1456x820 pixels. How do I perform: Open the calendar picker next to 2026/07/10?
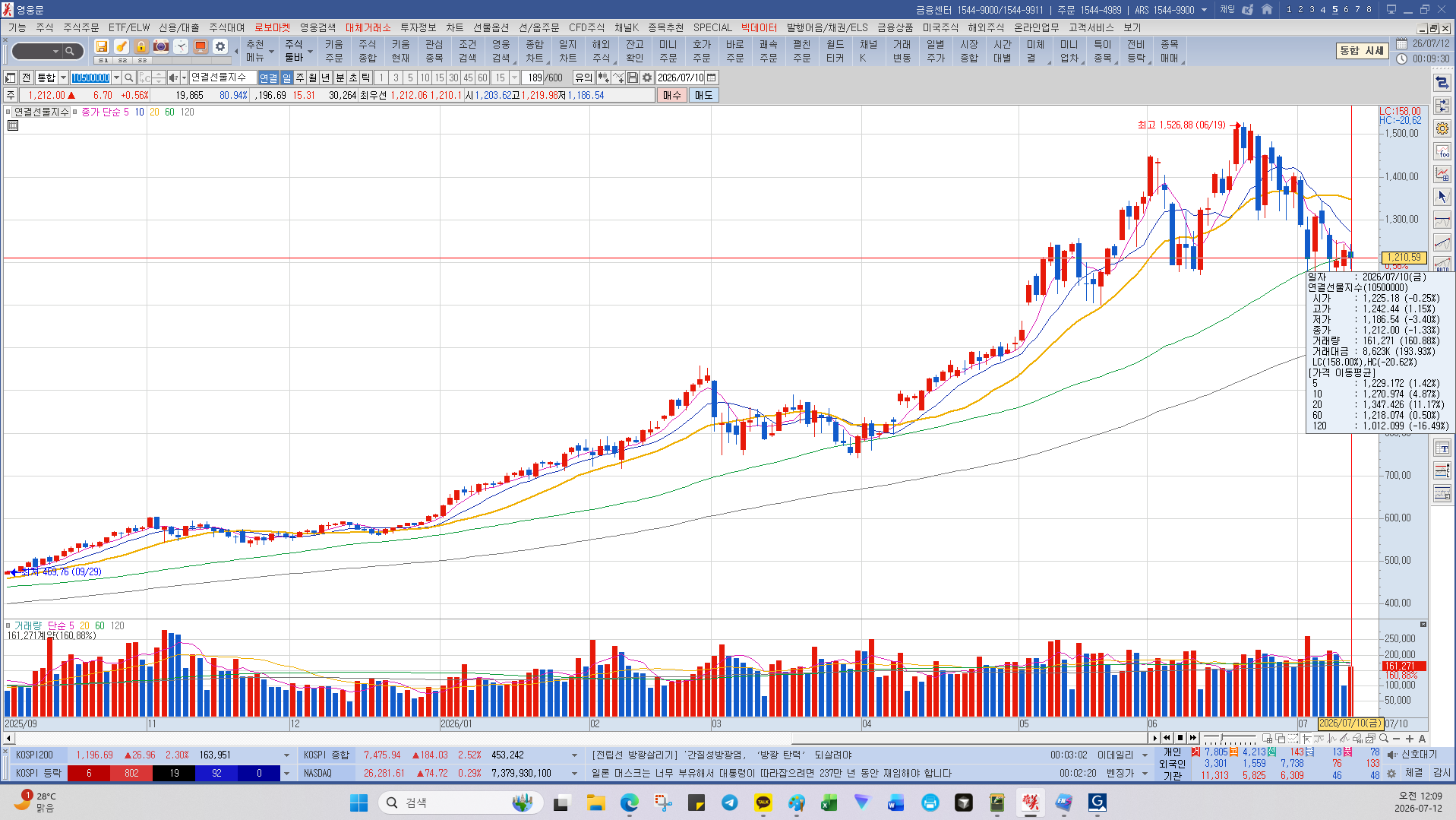coord(711,78)
